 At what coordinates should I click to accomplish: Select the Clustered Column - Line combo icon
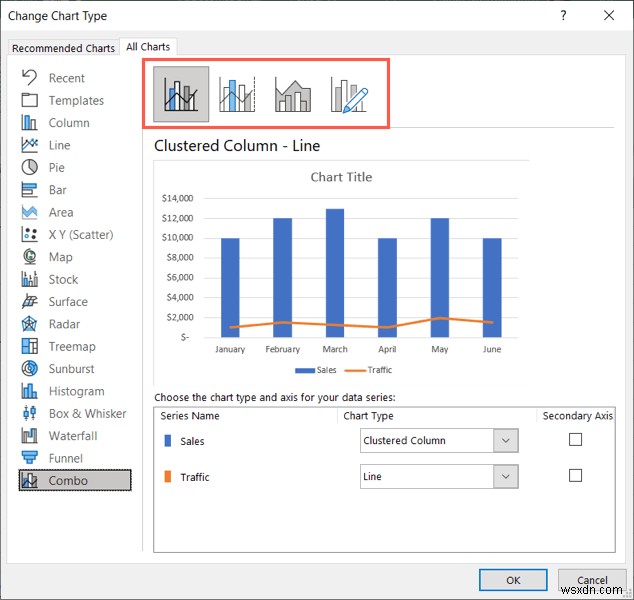pos(181,94)
